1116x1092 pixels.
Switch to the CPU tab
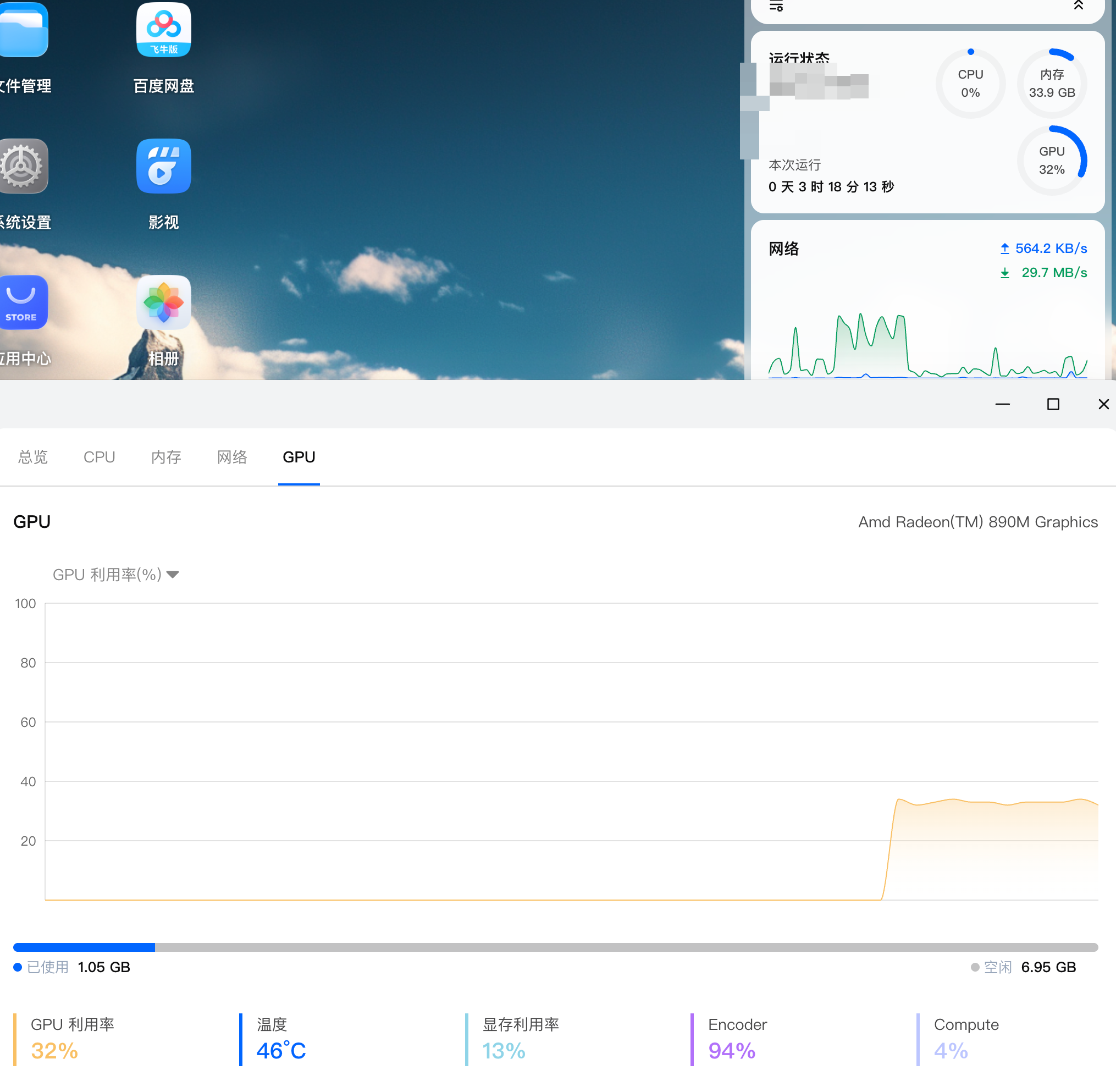99,457
